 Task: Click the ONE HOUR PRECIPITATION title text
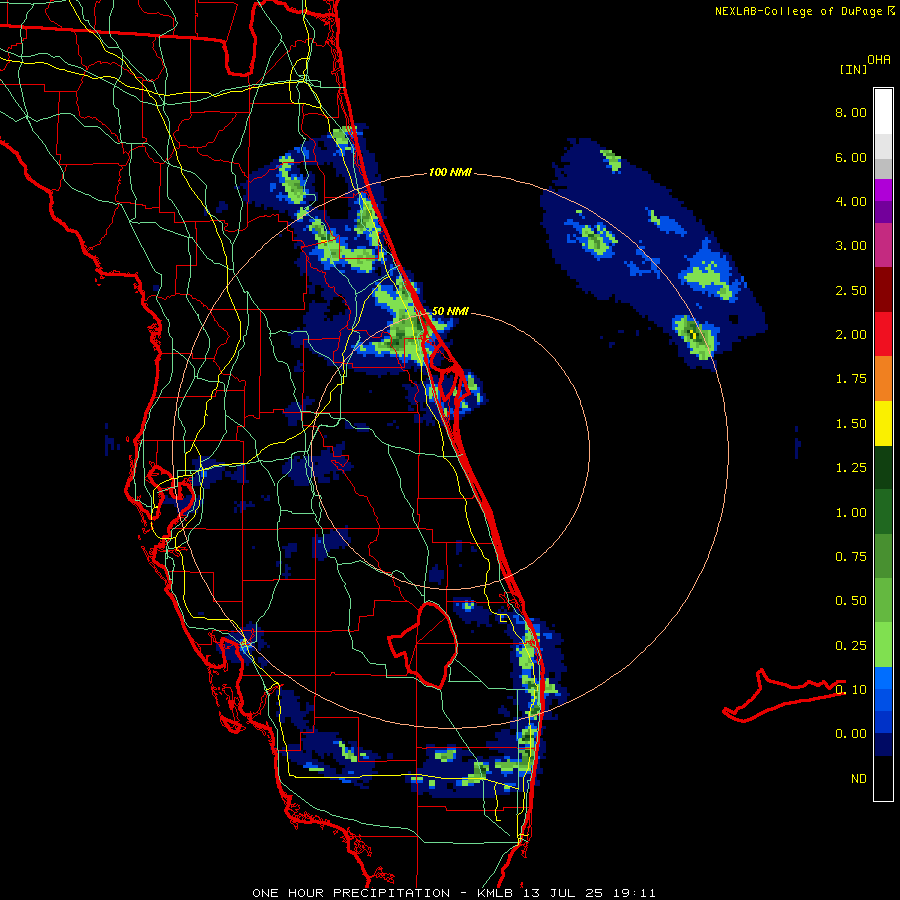(351, 893)
